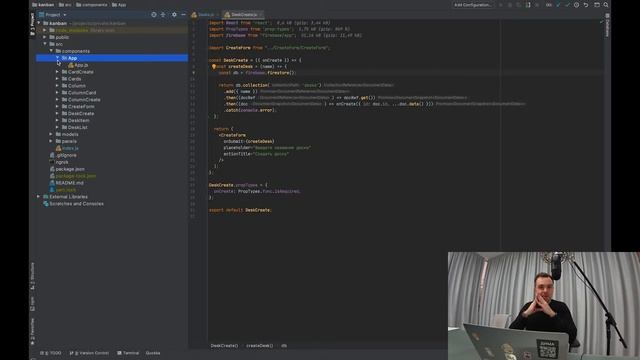Screen dimensions: 640x360
Task: Collapse the kanban root project node
Action: click(39, 23)
